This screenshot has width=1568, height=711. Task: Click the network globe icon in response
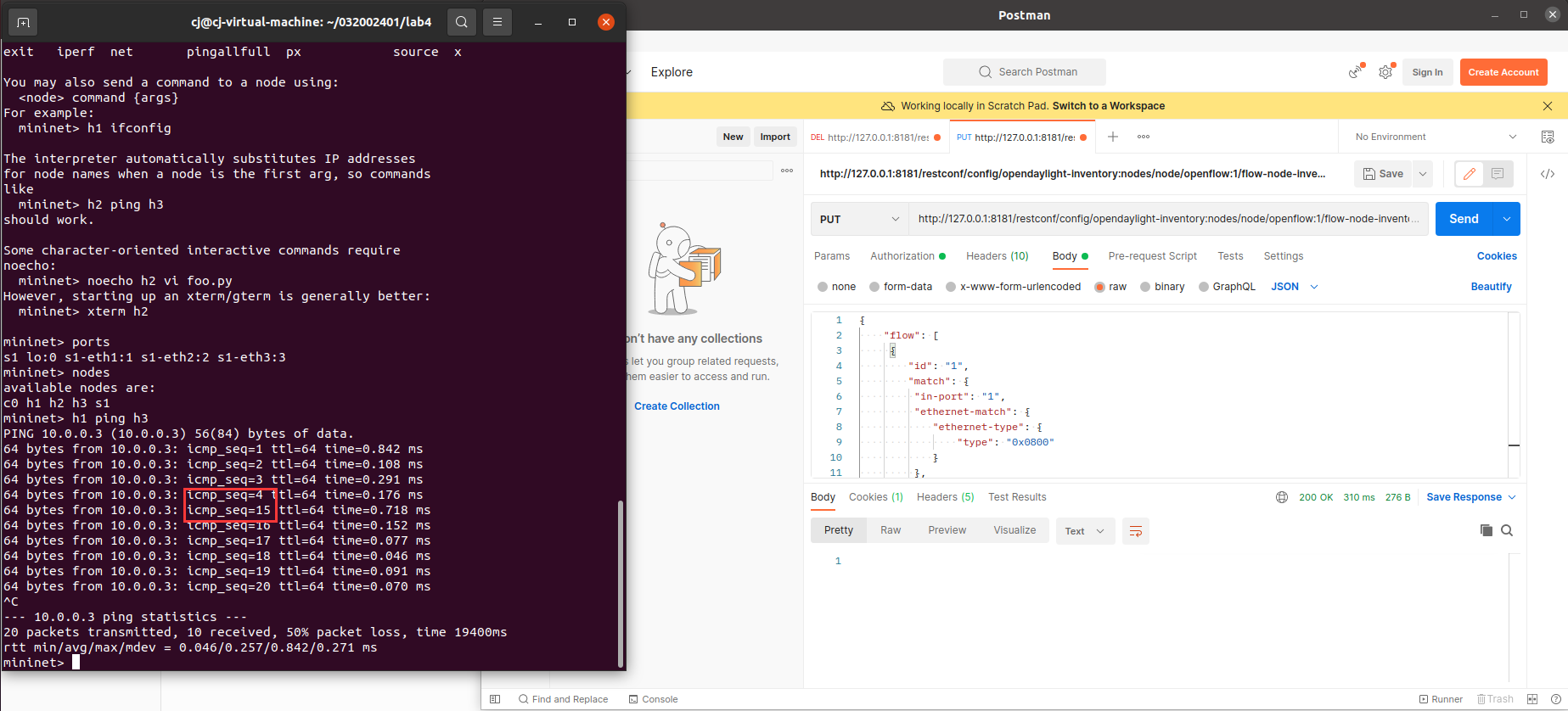point(1282,497)
